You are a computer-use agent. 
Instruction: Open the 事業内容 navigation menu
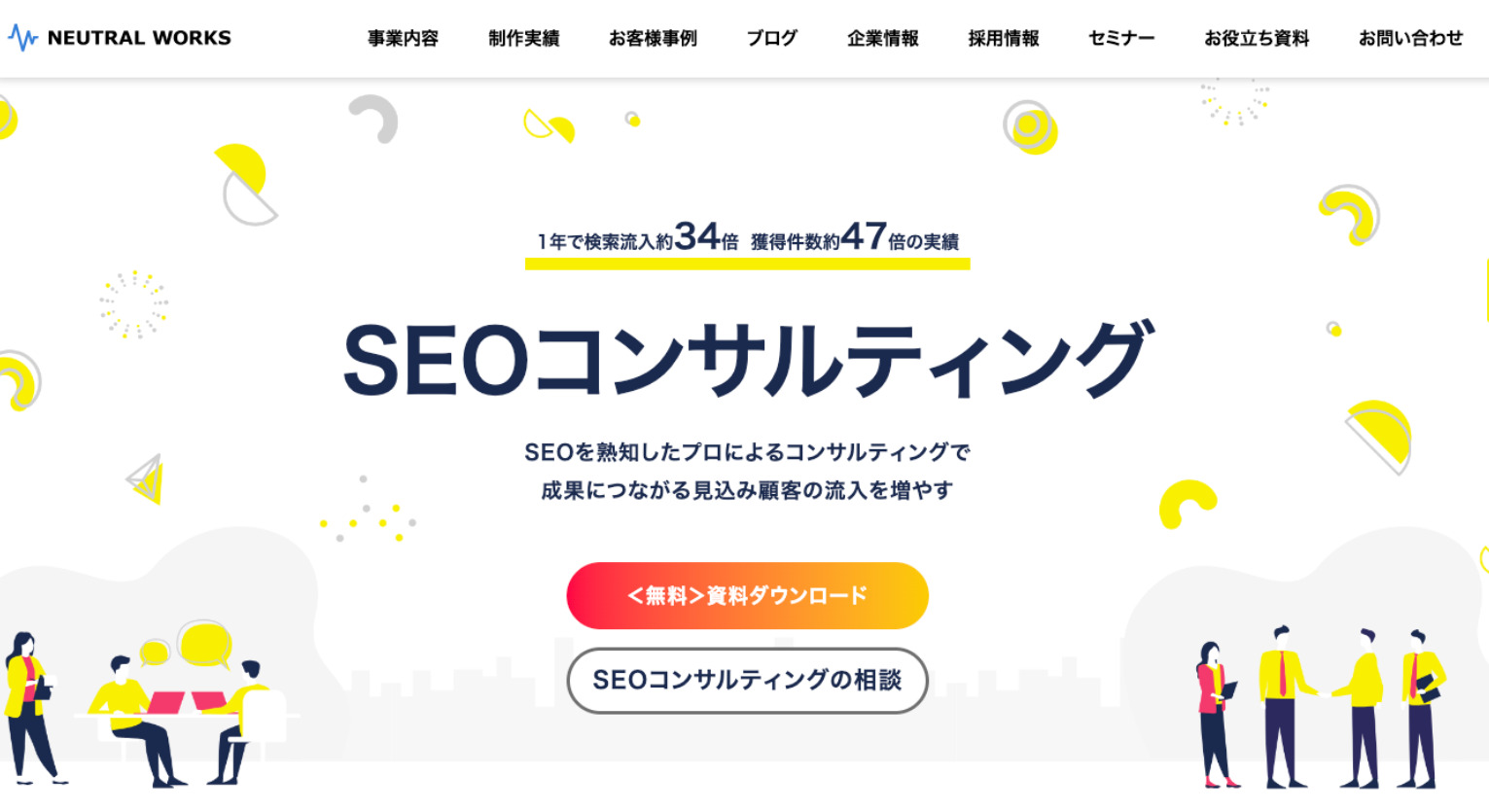[403, 38]
